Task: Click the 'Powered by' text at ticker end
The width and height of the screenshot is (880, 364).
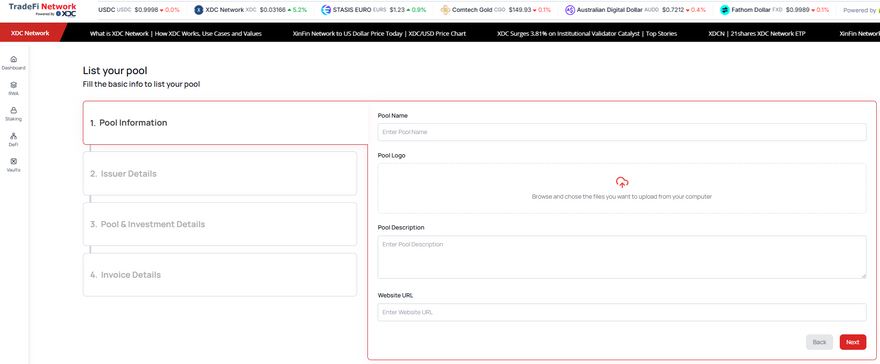Action: click(859, 10)
